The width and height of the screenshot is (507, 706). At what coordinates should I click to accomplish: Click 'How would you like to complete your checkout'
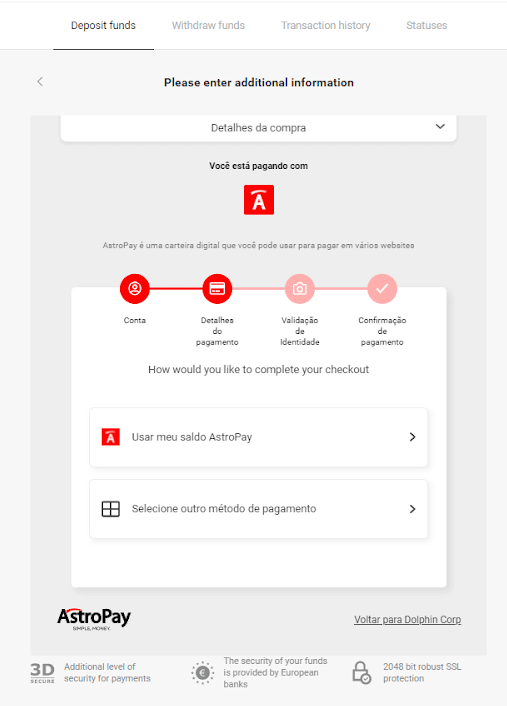pyautogui.click(x=258, y=370)
